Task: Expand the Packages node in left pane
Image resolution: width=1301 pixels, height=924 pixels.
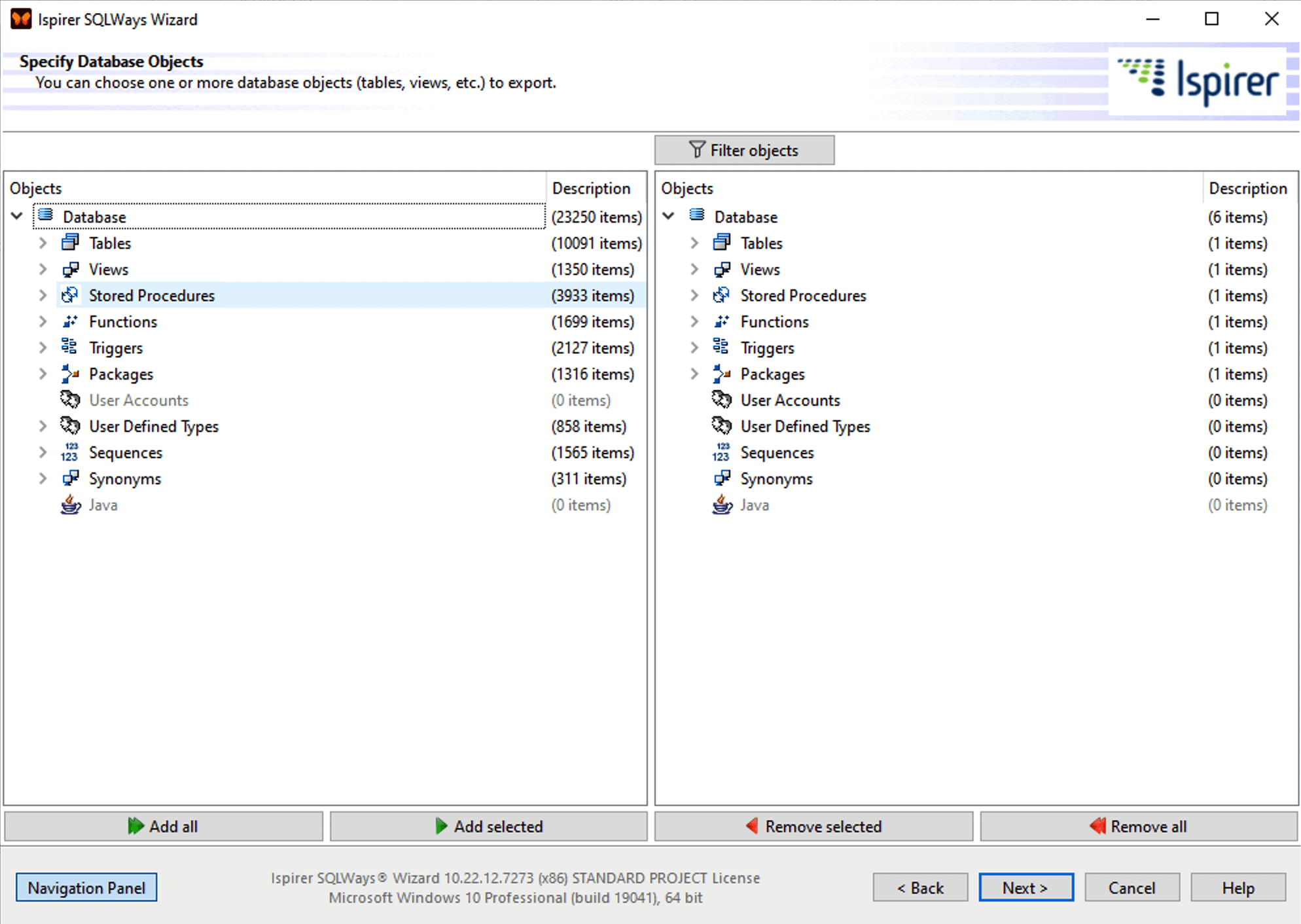Action: tap(43, 374)
